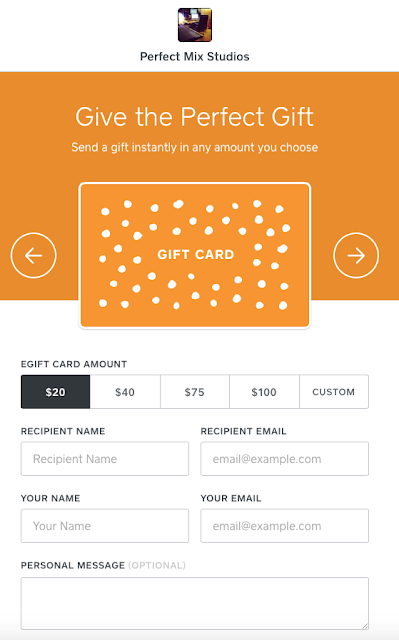Click the GIFT CARD text on the card
The image size is (399, 640).
[196, 255]
